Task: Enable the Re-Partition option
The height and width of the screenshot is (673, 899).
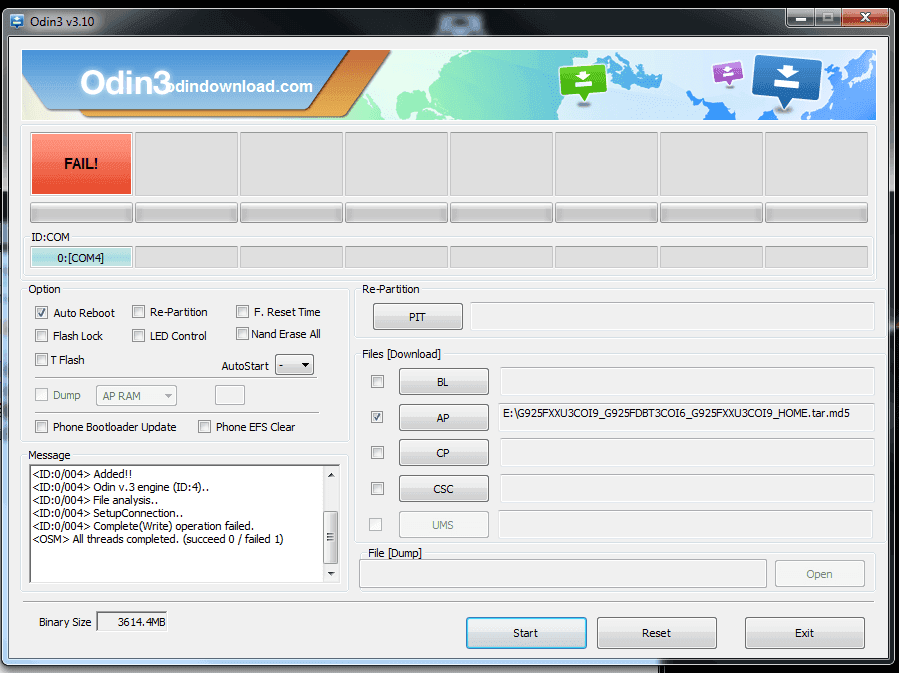Action: point(138,312)
